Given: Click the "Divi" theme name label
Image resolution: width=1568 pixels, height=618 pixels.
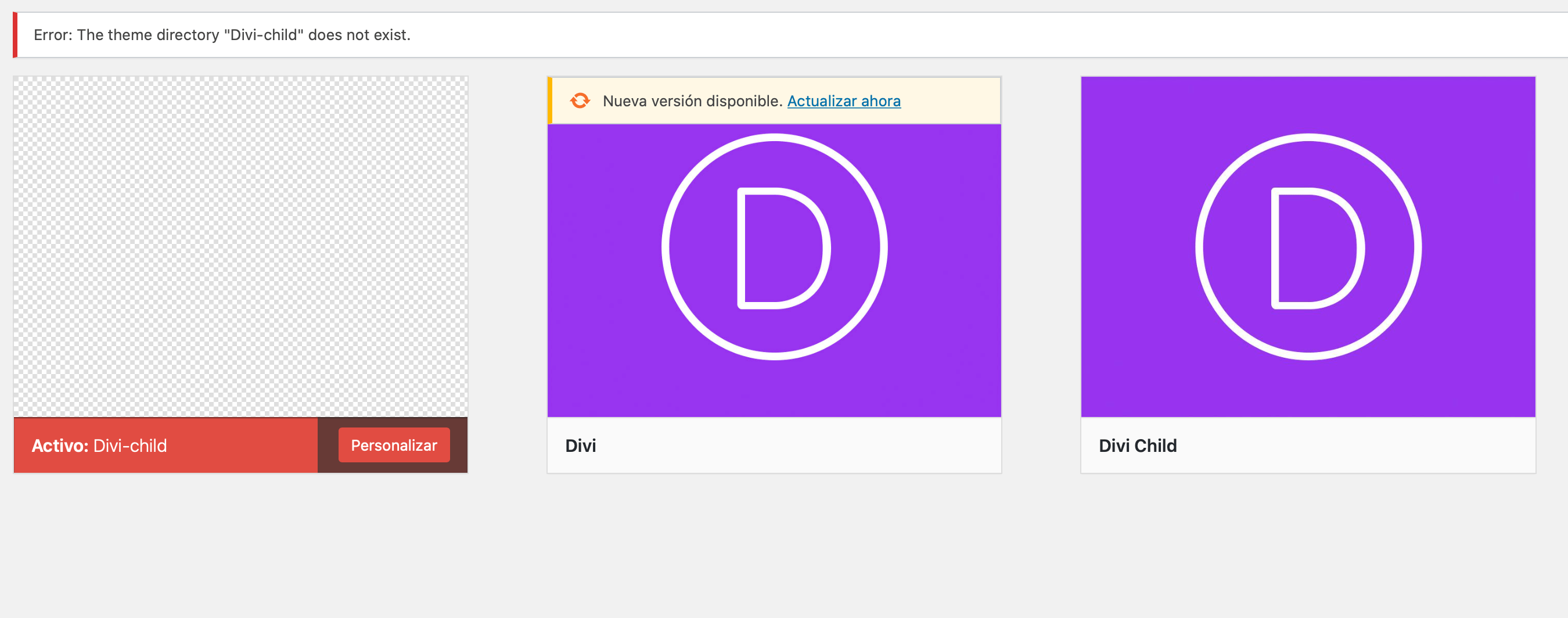Looking at the screenshot, I should (x=581, y=445).
